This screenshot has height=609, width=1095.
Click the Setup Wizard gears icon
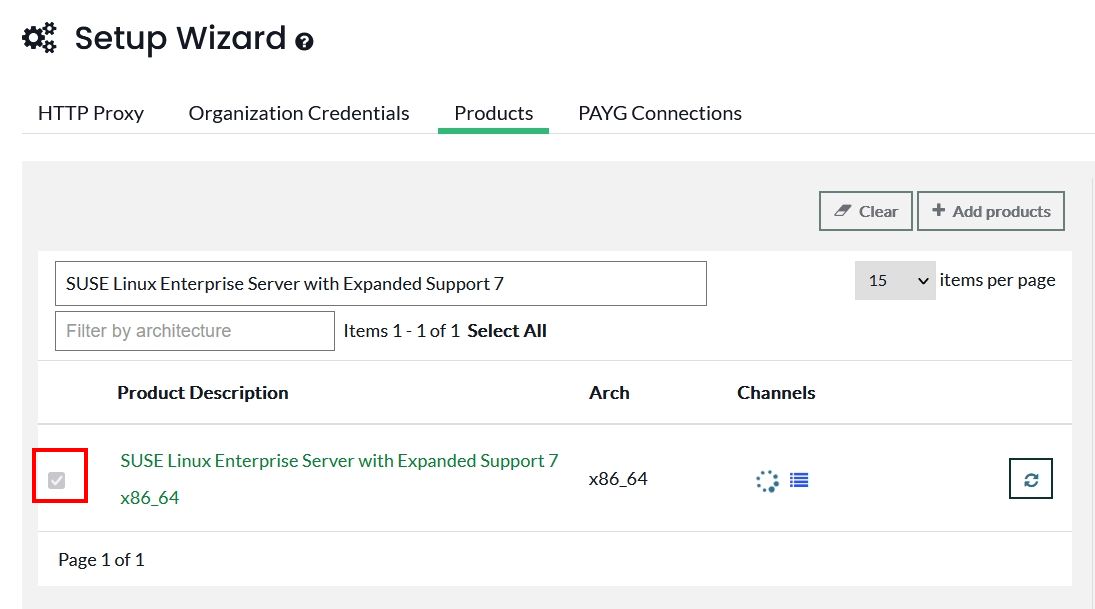tap(40, 38)
